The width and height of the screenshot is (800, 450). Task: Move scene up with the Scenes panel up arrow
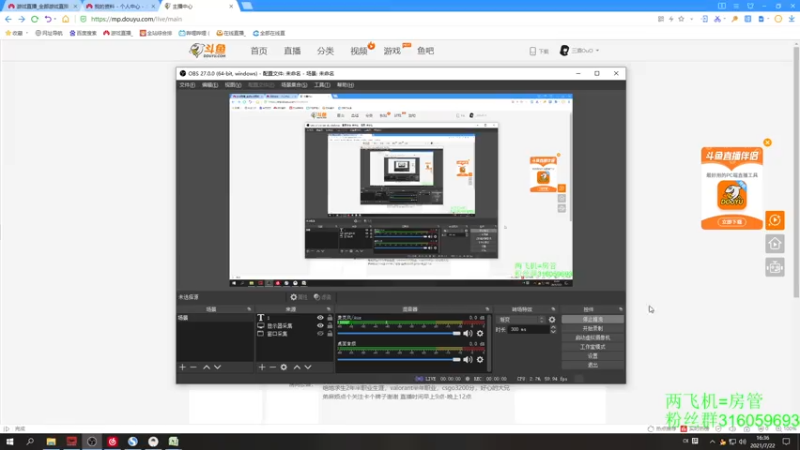(x=207, y=367)
